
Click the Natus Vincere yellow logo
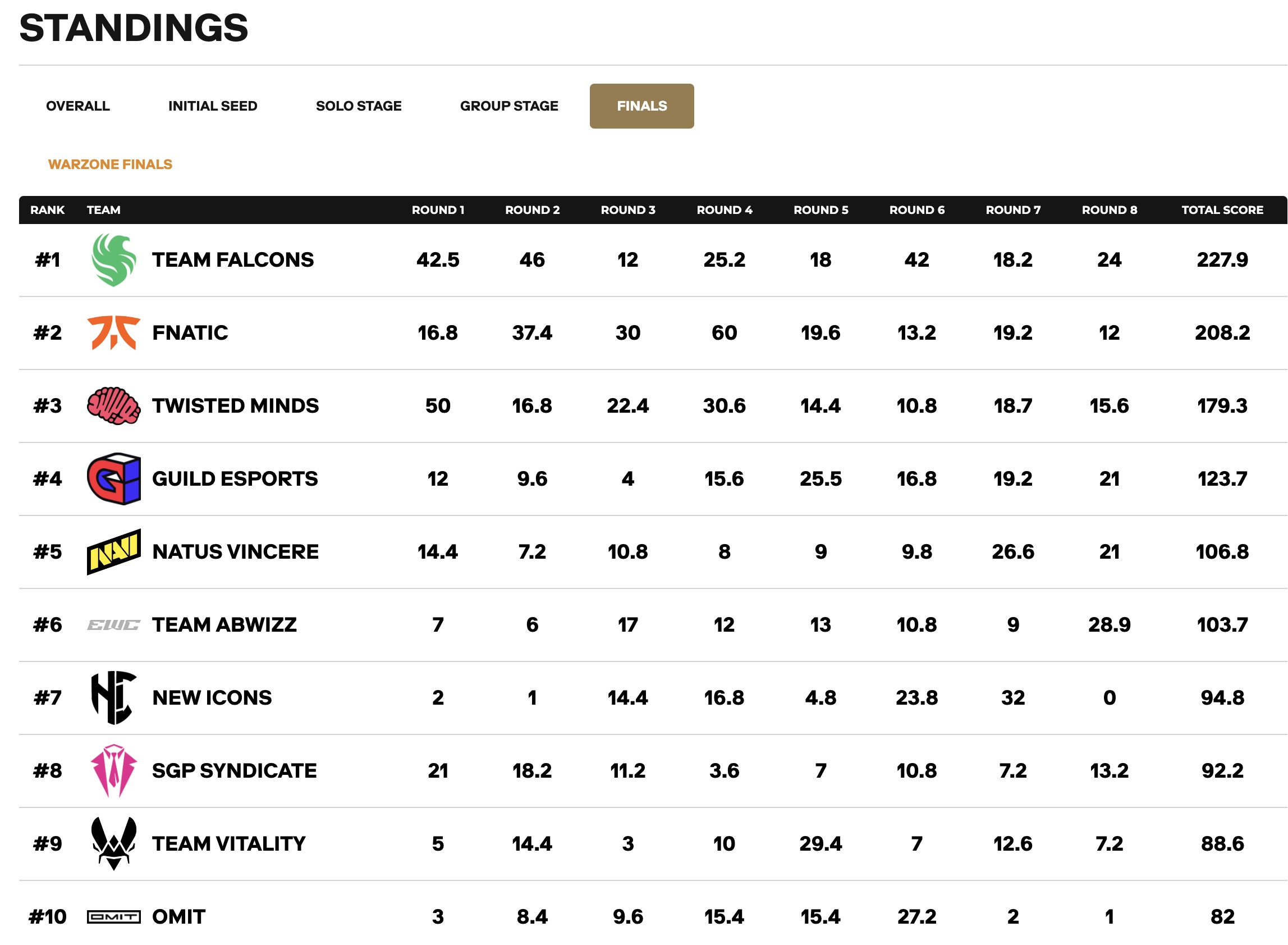point(114,552)
